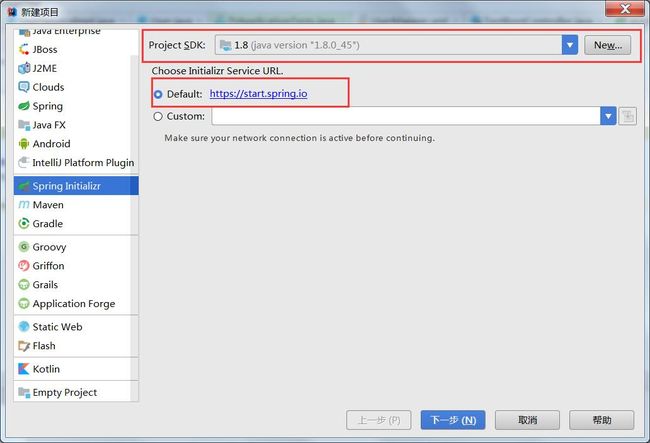Click the 下一步 (N) next button
Image resolution: width=650 pixels, height=443 pixels.
tap(453, 420)
